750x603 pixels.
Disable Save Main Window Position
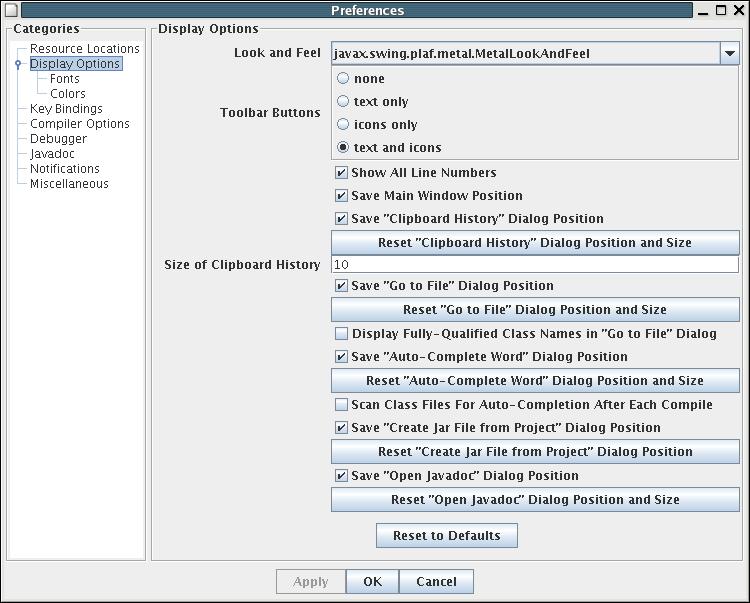coord(342,196)
